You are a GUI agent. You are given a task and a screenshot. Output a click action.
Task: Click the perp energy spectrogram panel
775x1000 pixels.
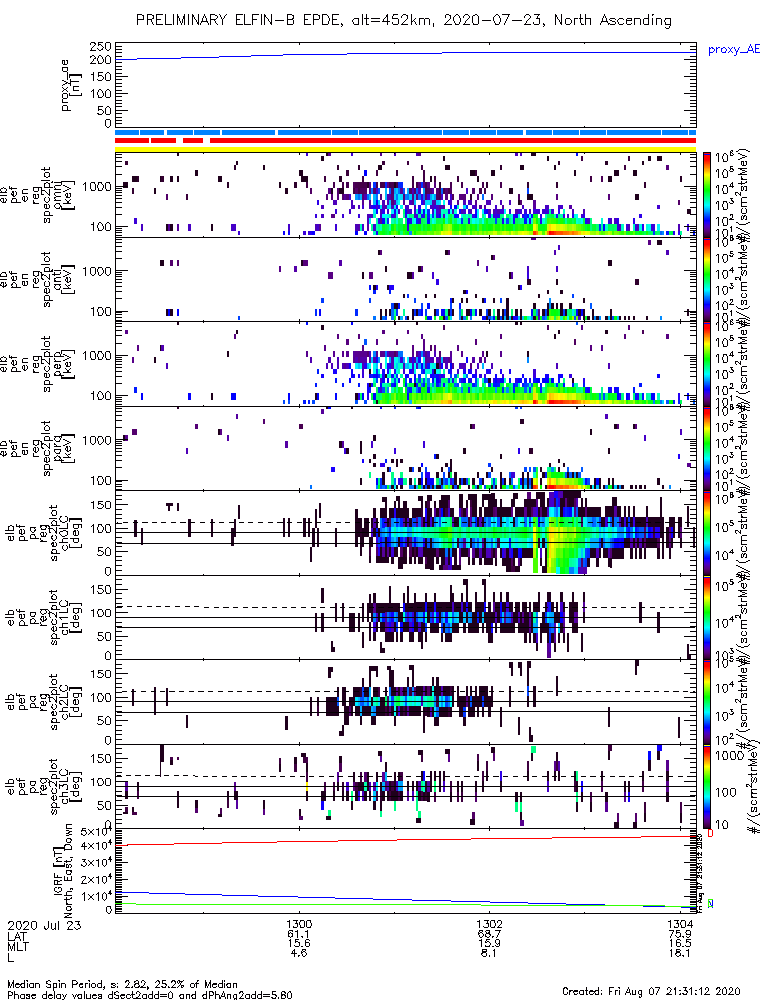click(406, 364)
